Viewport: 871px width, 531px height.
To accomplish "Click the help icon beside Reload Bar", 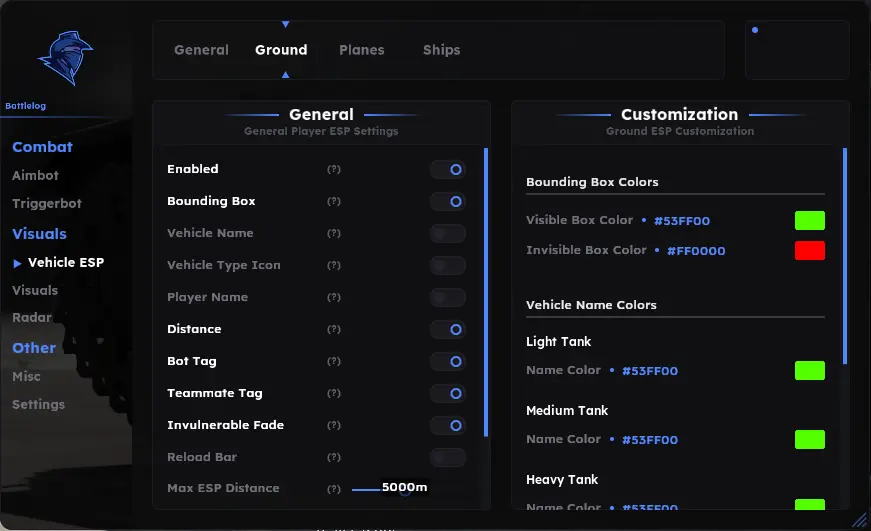I will [333, 457].
